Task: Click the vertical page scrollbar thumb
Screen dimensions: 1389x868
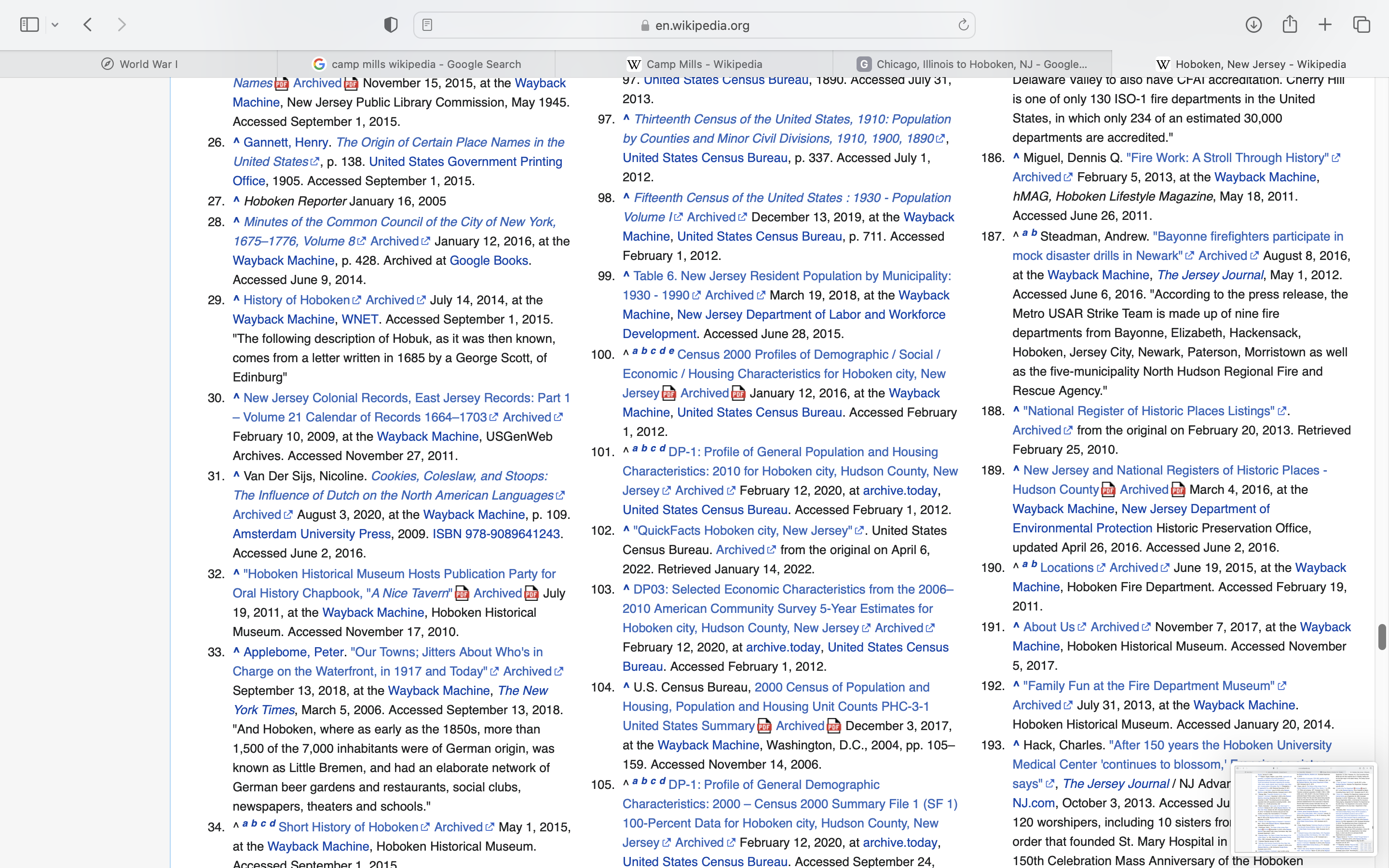Action: point(1382,636)
